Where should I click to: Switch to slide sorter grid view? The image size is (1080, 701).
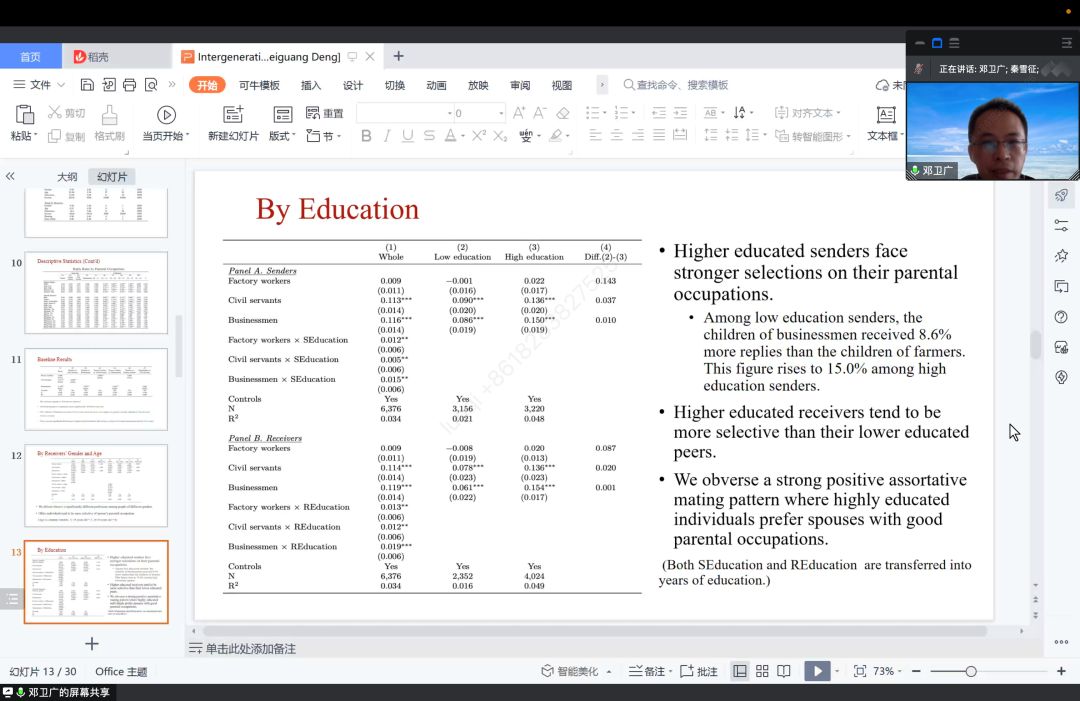[762, 671]
